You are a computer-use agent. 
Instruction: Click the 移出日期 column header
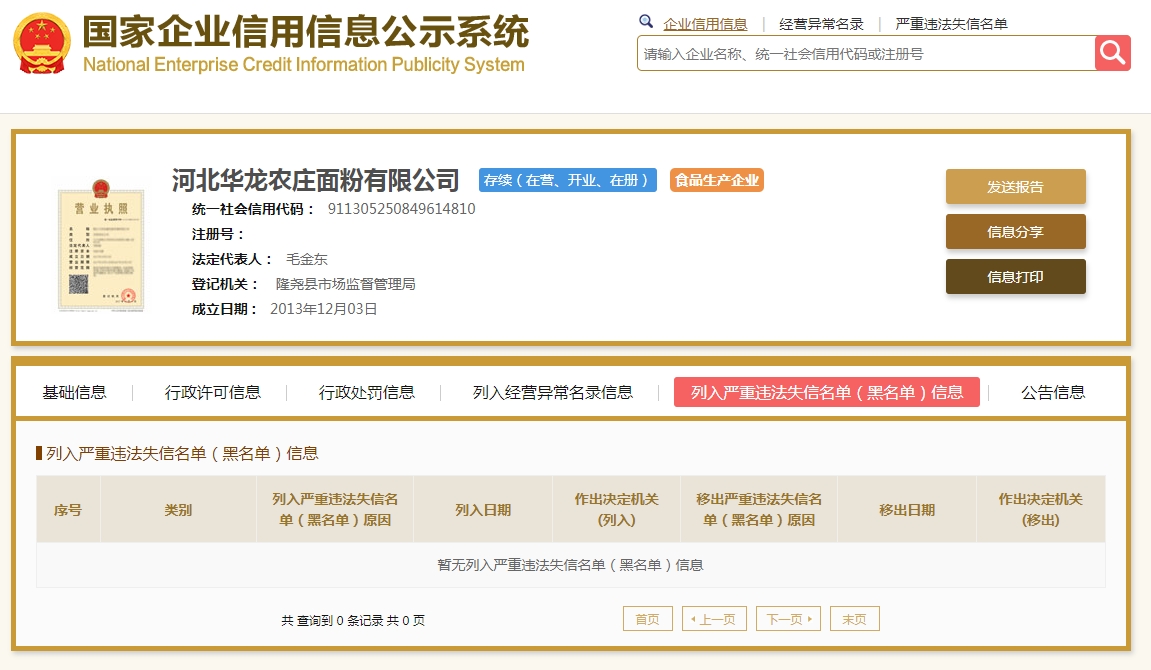(907, 510)
